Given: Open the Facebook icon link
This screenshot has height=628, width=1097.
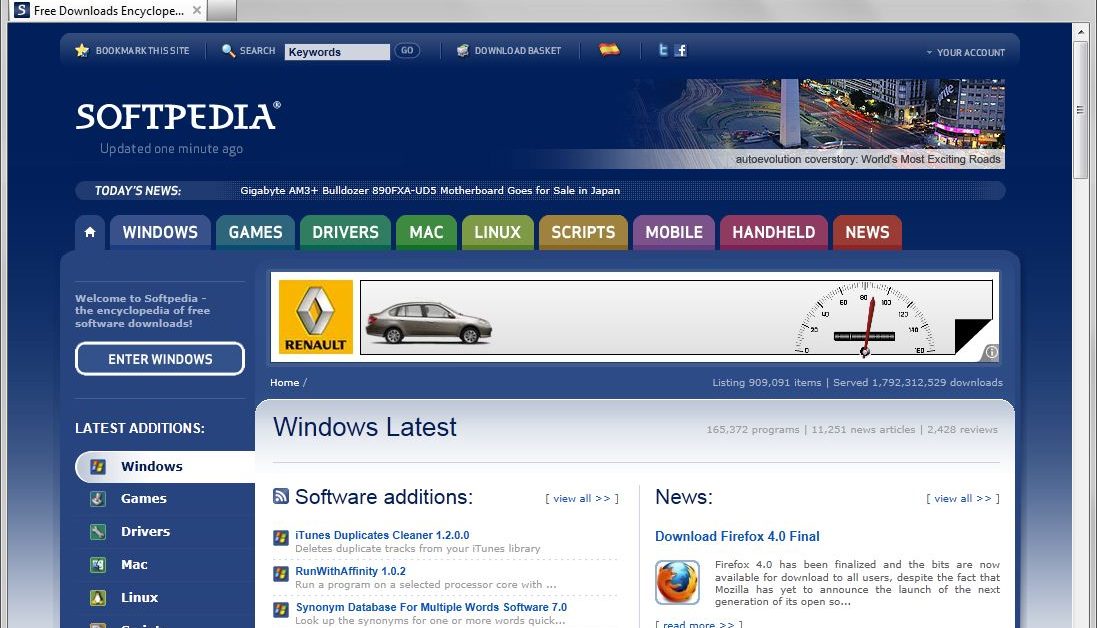Looking at the screenshot, I should point(680,50).
